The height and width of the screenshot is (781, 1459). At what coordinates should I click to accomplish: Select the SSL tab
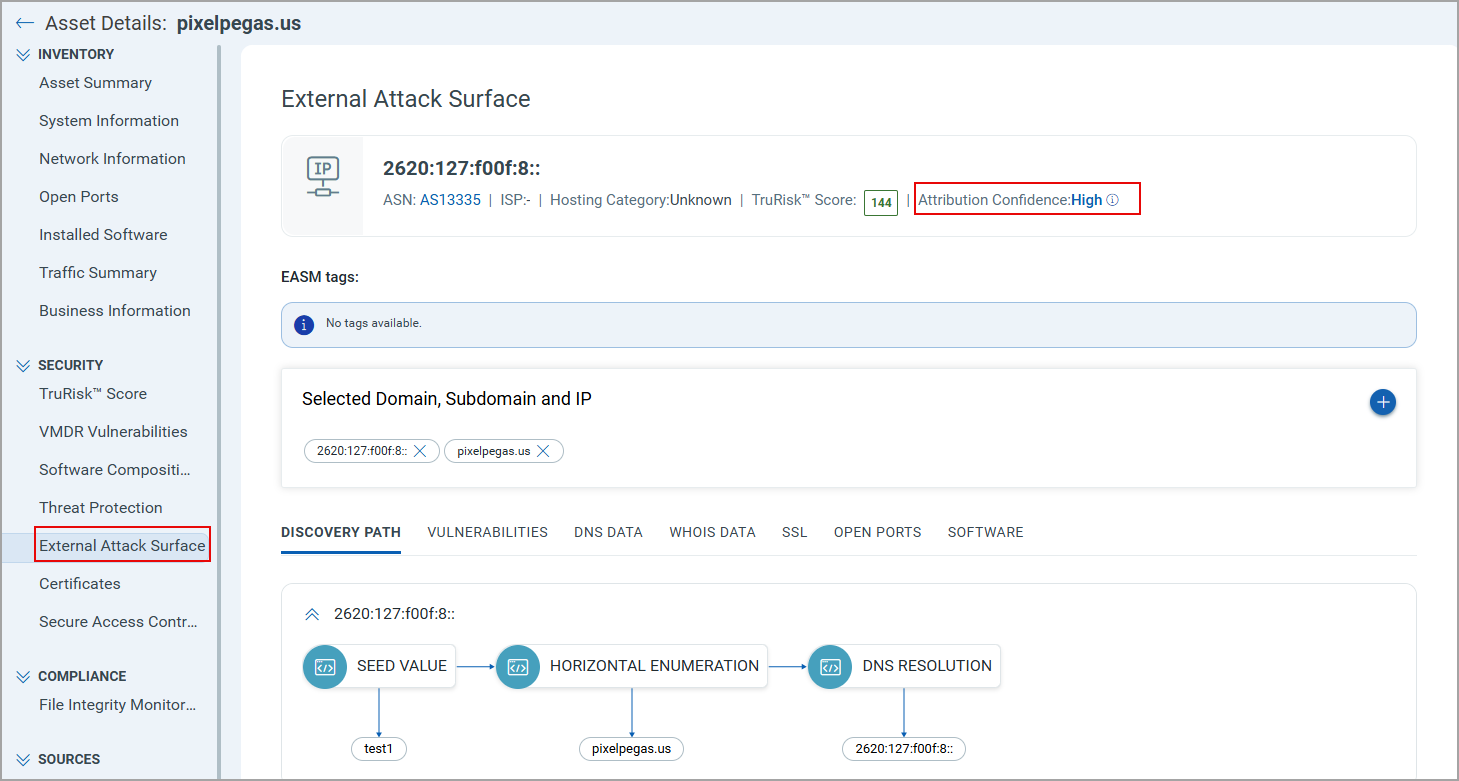[x=794, y=531]
